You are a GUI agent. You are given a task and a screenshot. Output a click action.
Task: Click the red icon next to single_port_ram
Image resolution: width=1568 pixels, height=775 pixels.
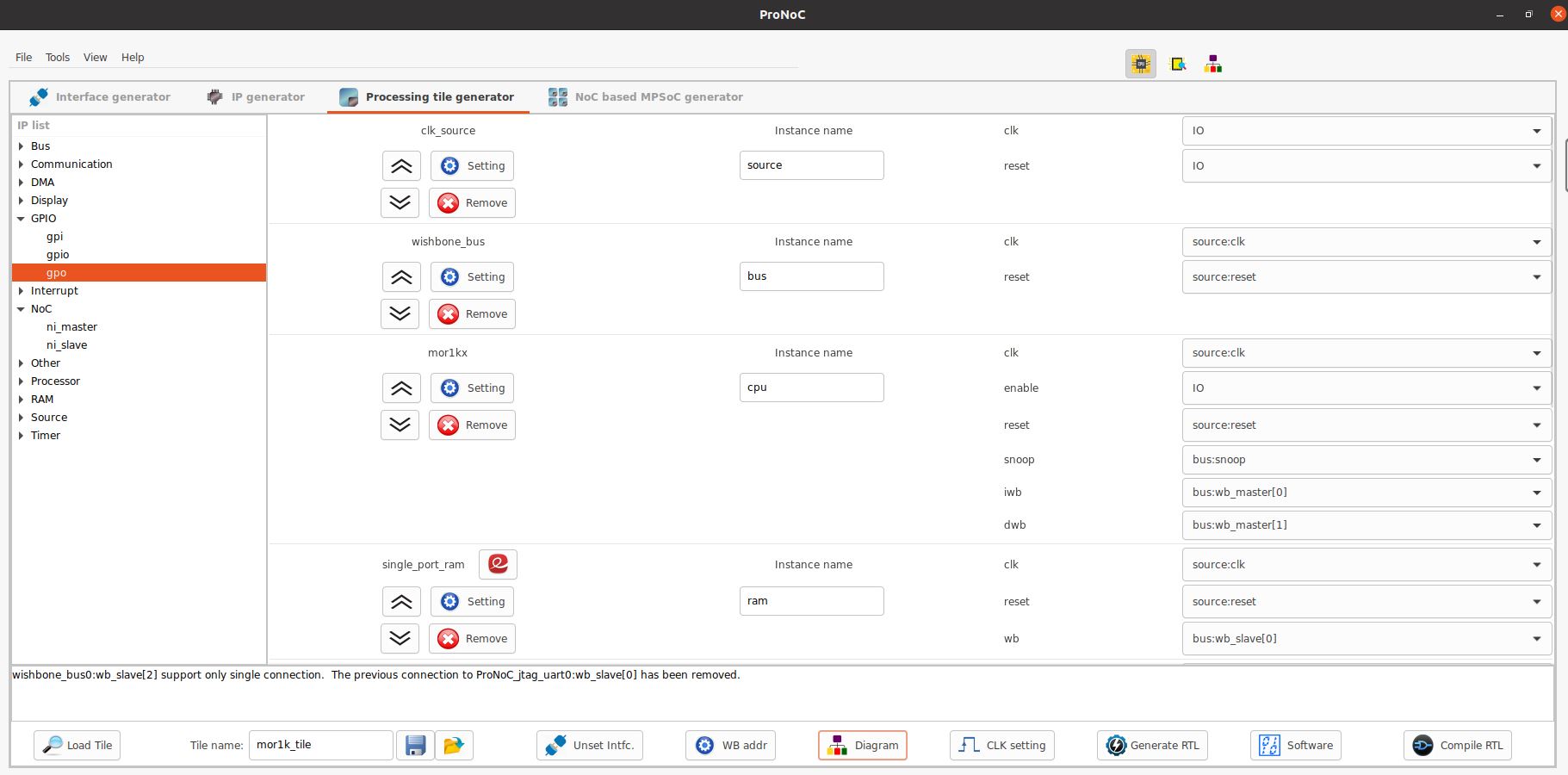tap(498, 564)
